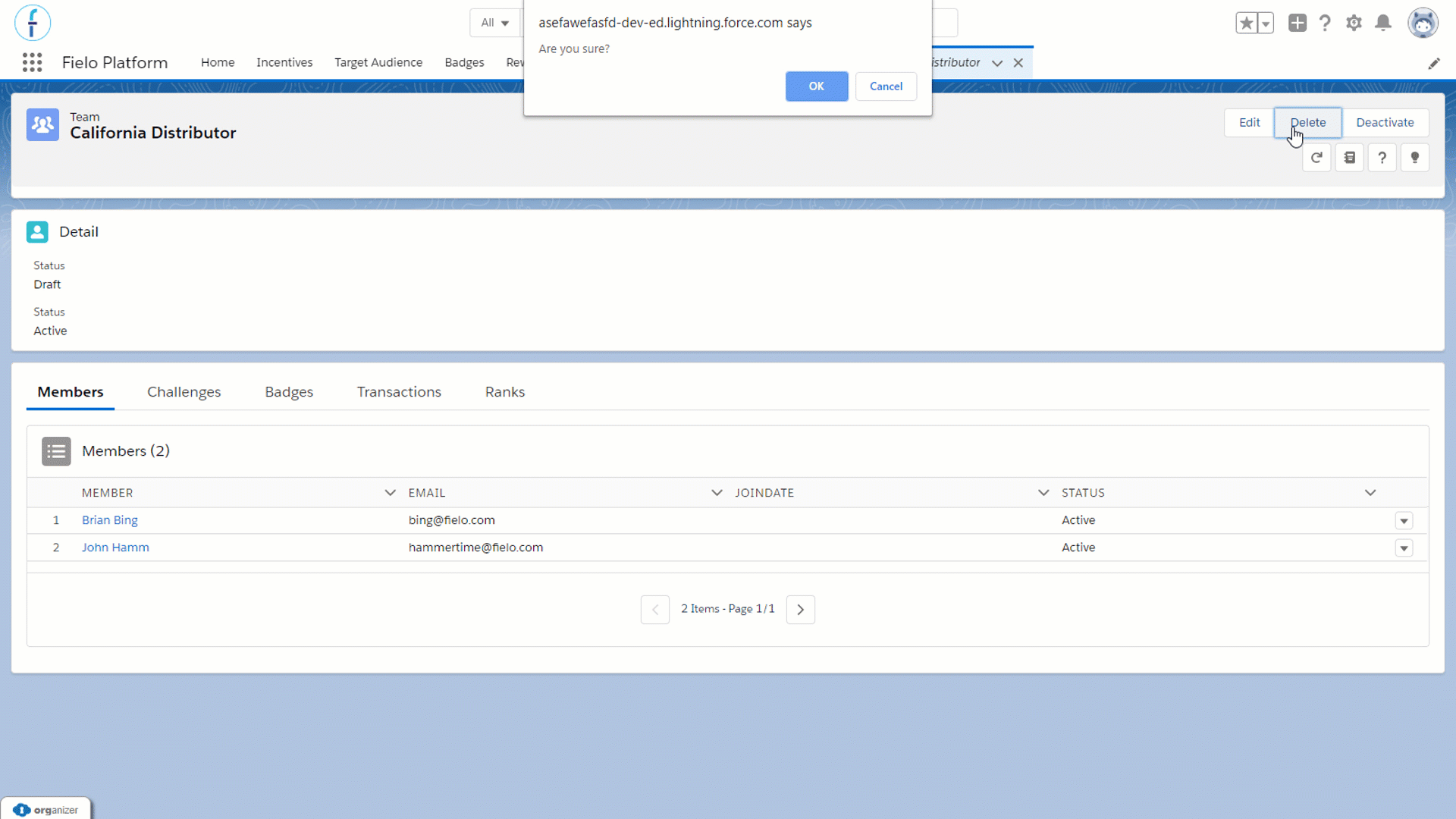
Task: Open the All search scope dropdown
Action: coord(494,23)
